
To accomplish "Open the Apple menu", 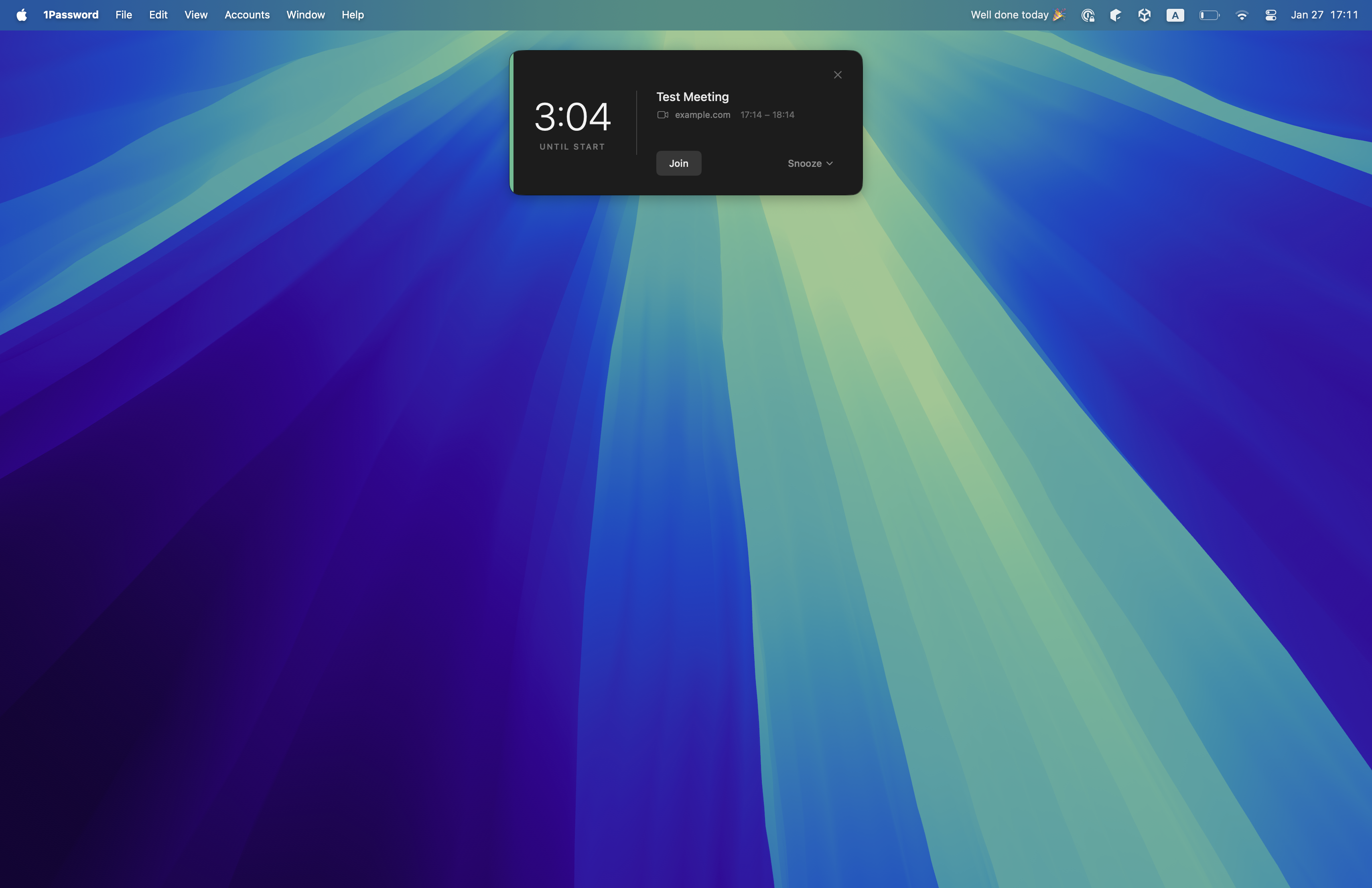I will coord(21,15).
